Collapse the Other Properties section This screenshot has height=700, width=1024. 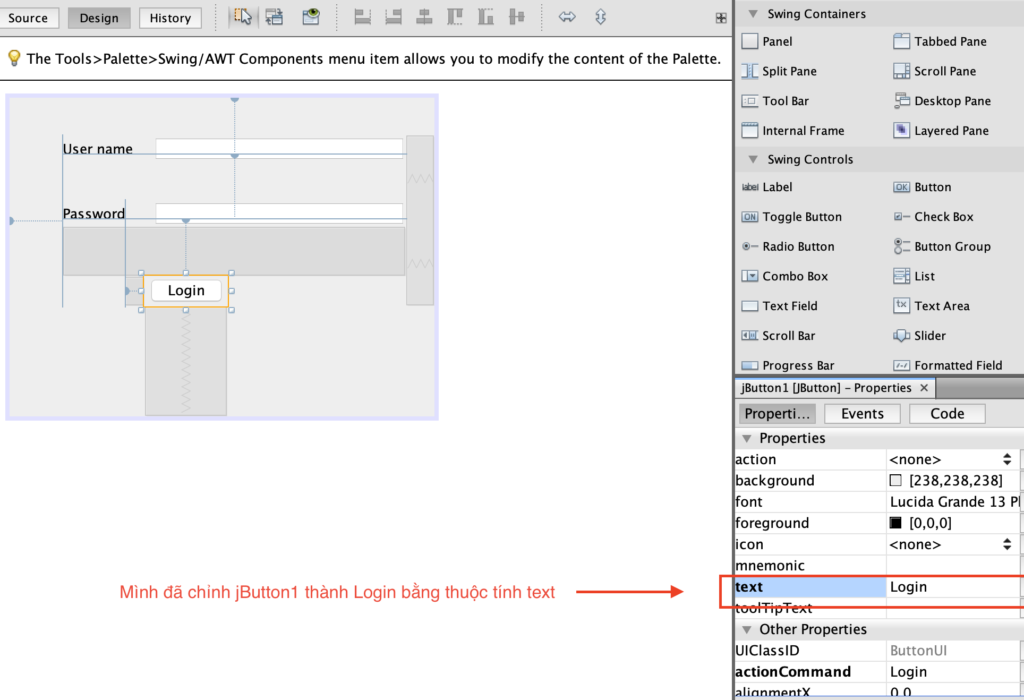[746, 629]
